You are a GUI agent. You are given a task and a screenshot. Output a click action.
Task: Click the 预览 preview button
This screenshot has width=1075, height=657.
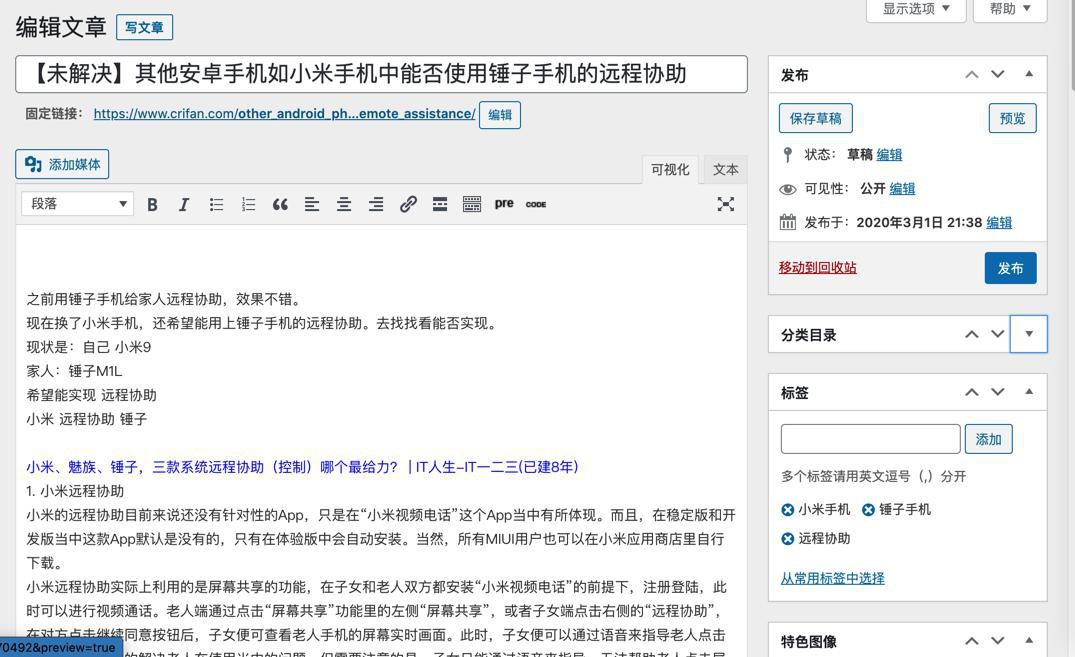1013,118
